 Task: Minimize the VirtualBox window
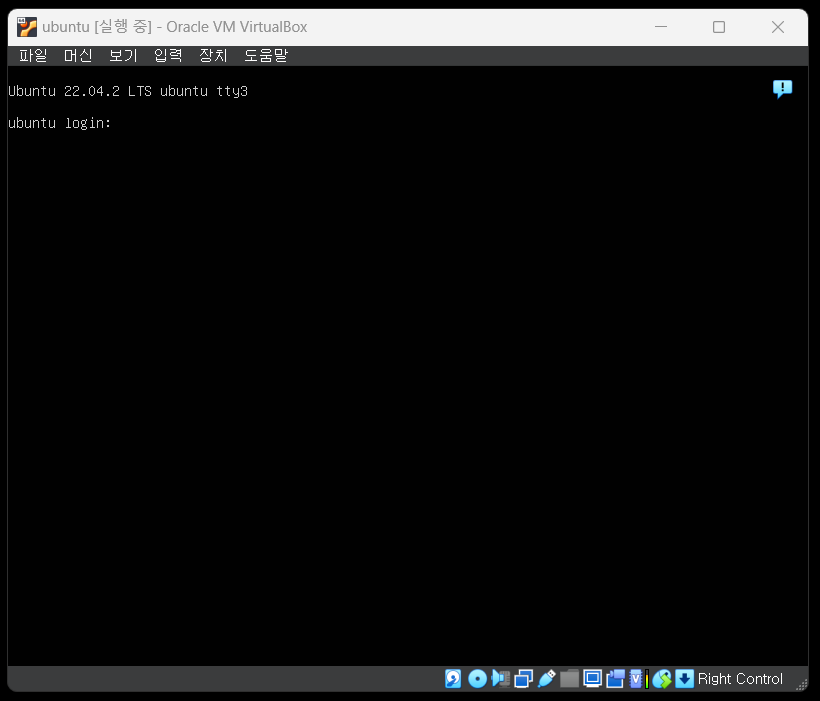click(x=661, y=27)
